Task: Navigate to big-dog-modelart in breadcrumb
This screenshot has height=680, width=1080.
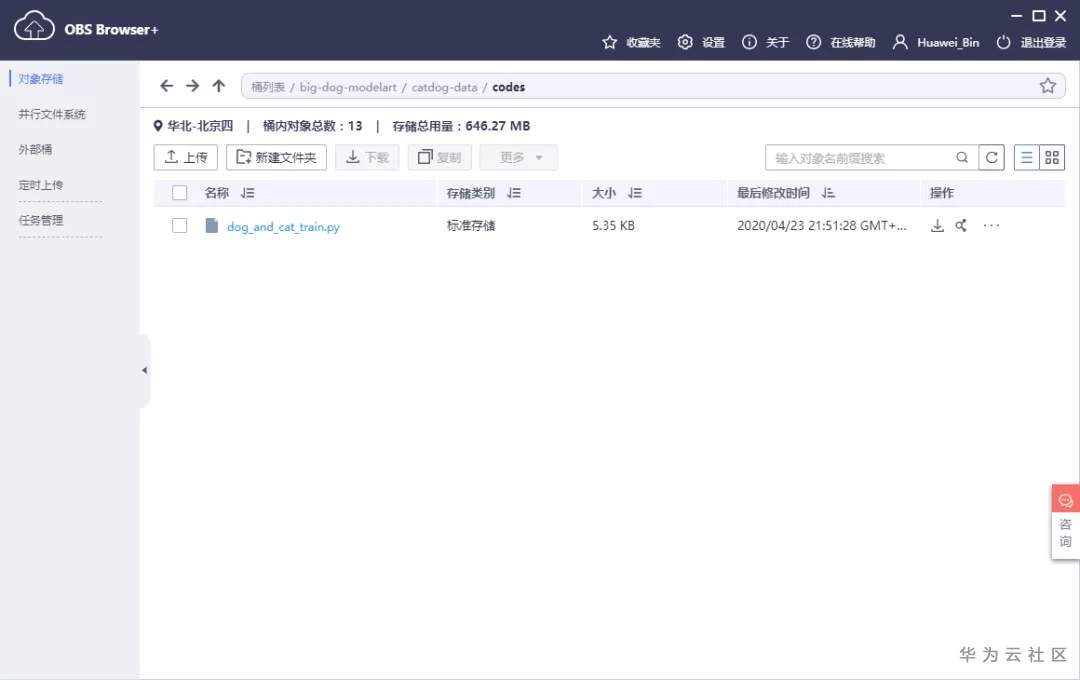Action: click(348, 87)
